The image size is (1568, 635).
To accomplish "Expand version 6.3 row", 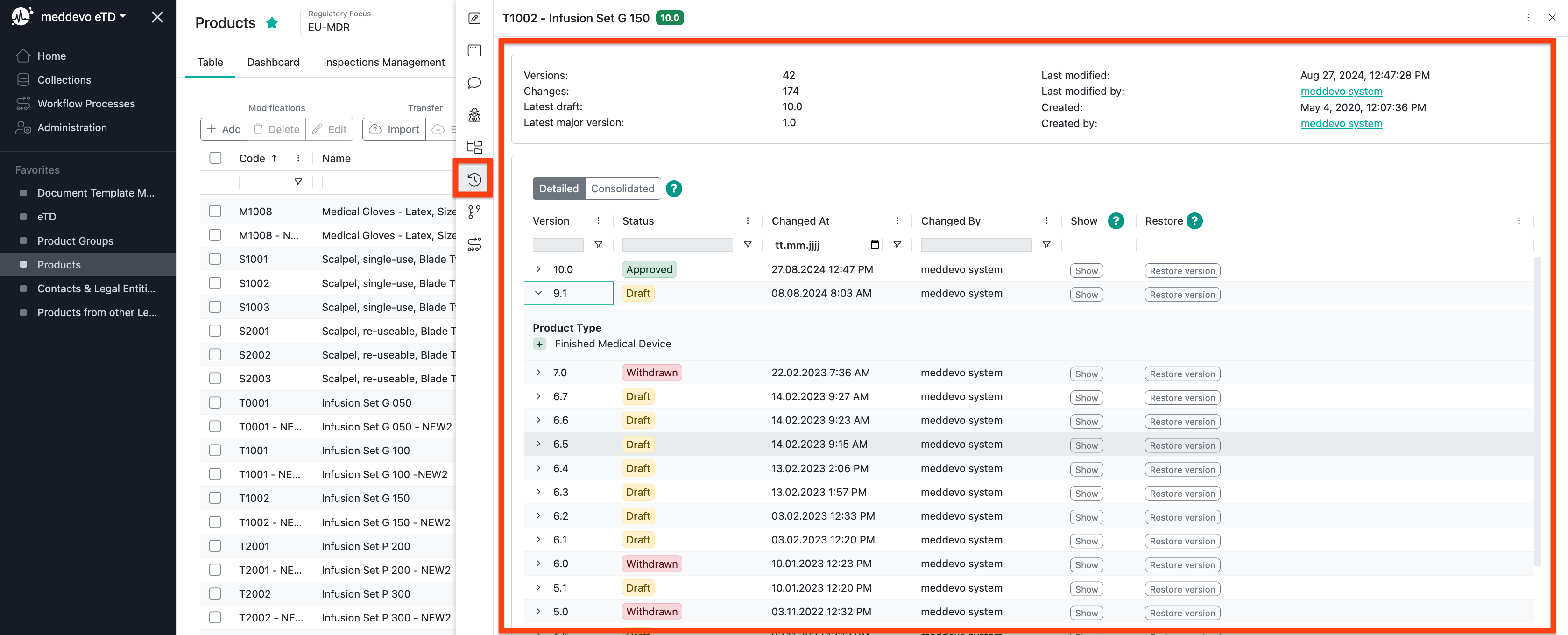I will (538, 492).
